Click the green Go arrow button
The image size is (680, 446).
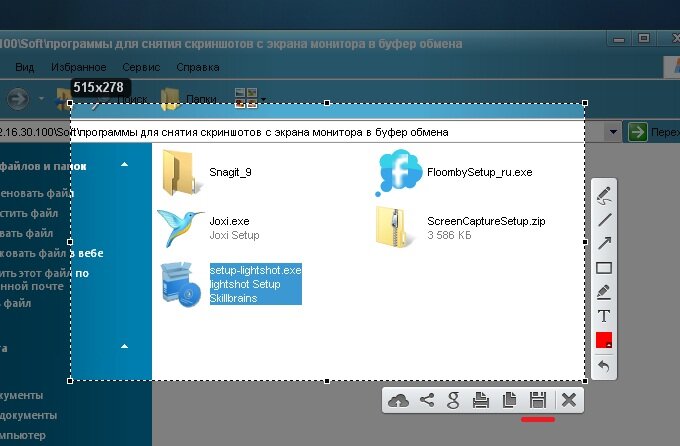[x=637, y=131]
